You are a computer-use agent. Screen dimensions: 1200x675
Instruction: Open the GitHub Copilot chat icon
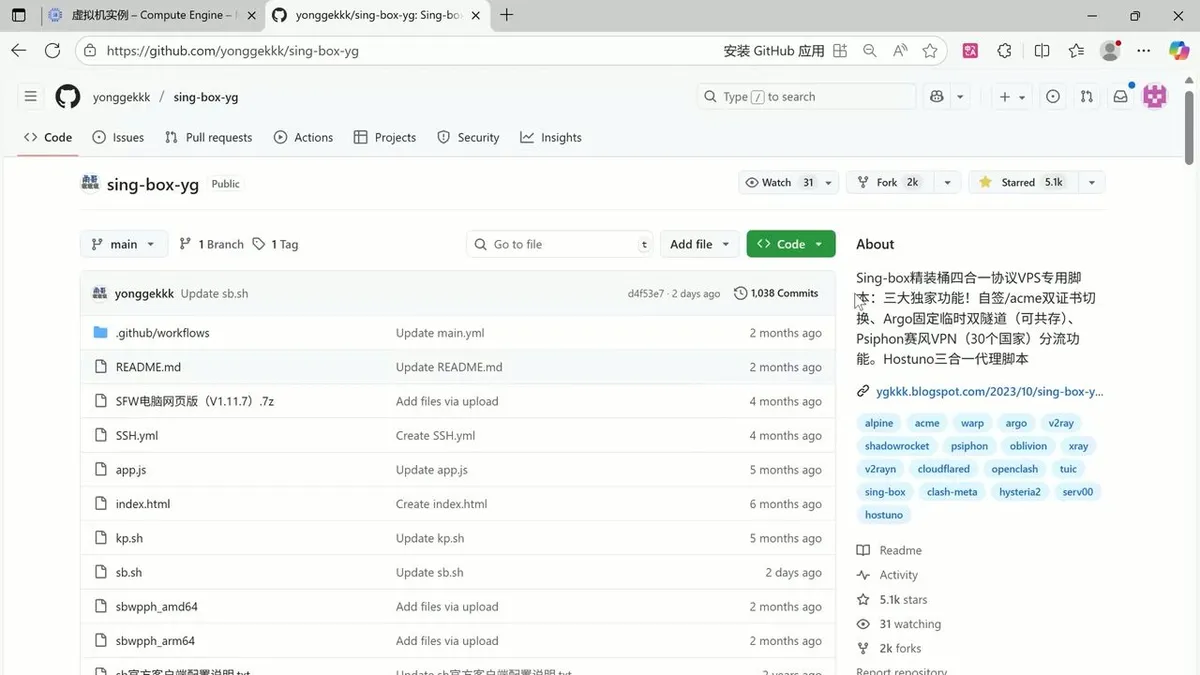coord(937,97)
